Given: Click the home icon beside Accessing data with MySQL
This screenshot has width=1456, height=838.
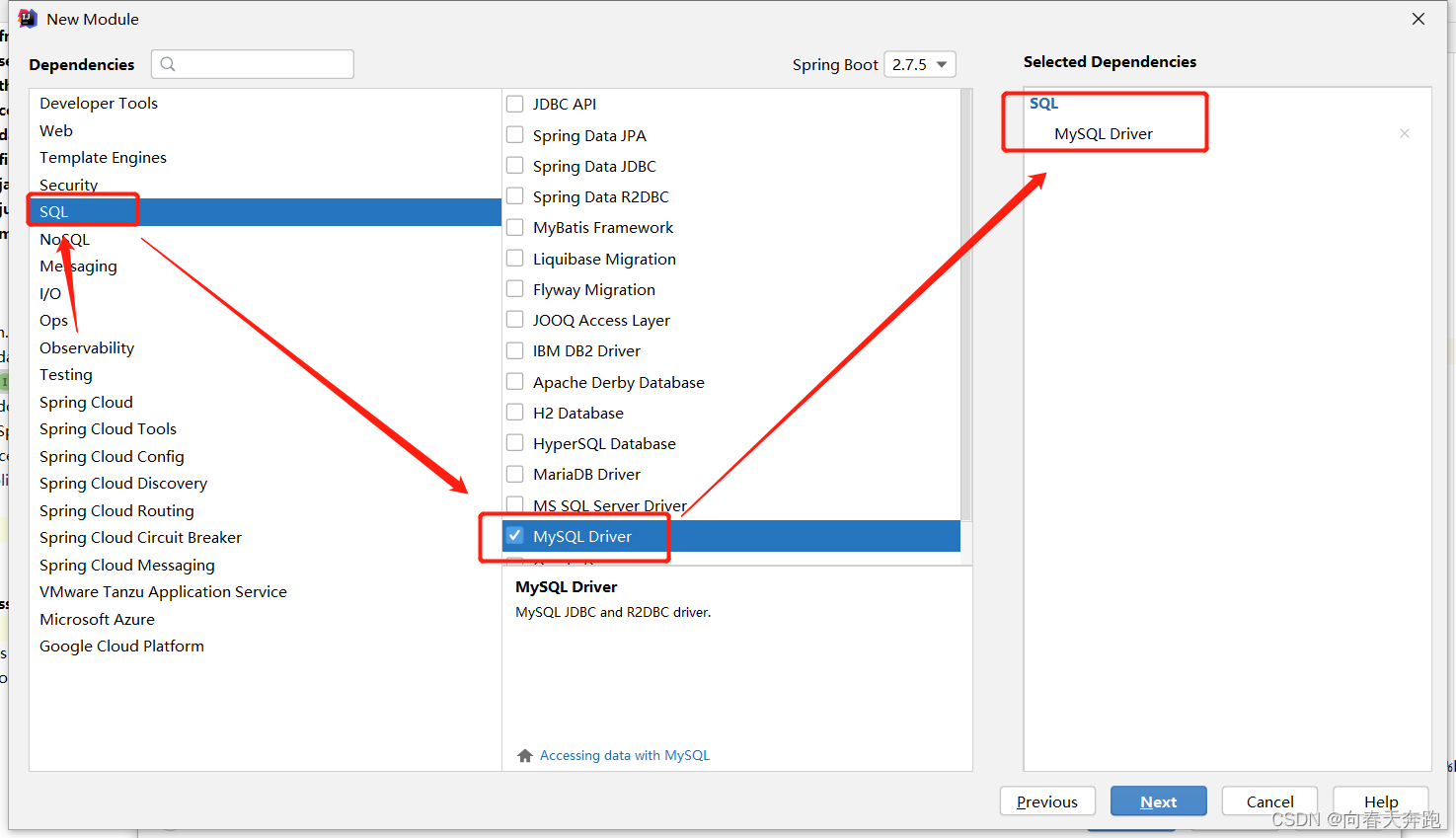Looking at the screenshot, I should click(525, 756).
